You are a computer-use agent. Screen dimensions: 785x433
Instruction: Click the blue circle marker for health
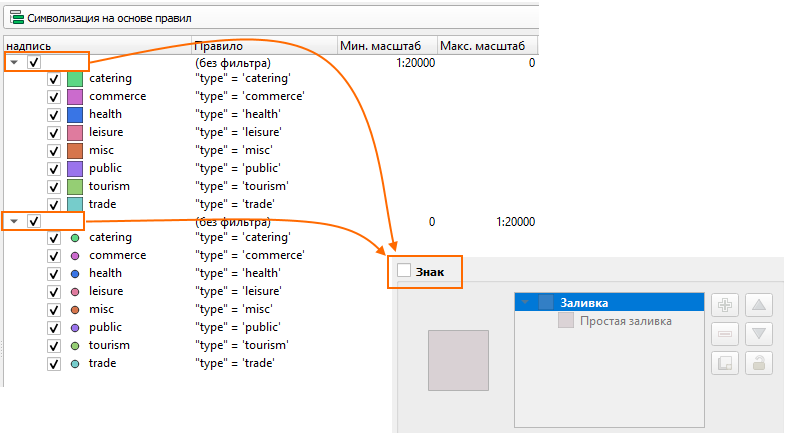75,274
